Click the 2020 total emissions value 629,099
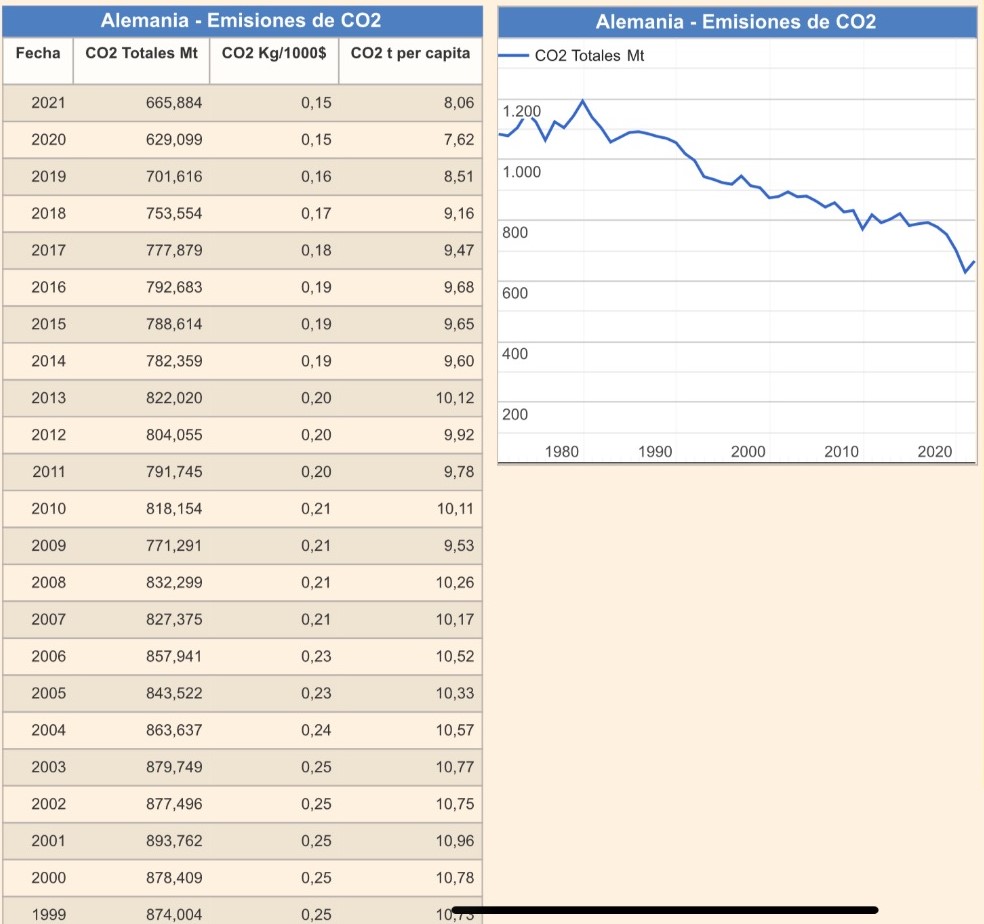Viewport: 984px width, 924px height. coord(174,140)
